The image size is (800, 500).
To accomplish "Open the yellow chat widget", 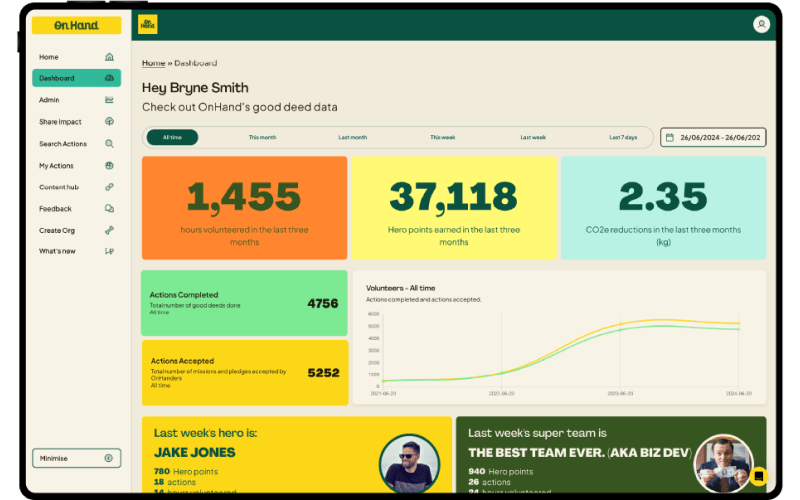I will [x=759, y=475].
